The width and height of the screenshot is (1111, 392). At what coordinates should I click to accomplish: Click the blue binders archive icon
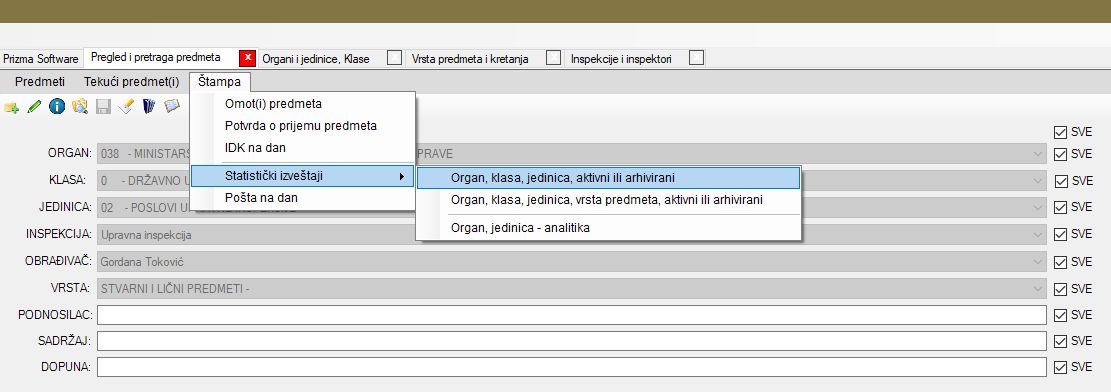[x=149, y=107]
